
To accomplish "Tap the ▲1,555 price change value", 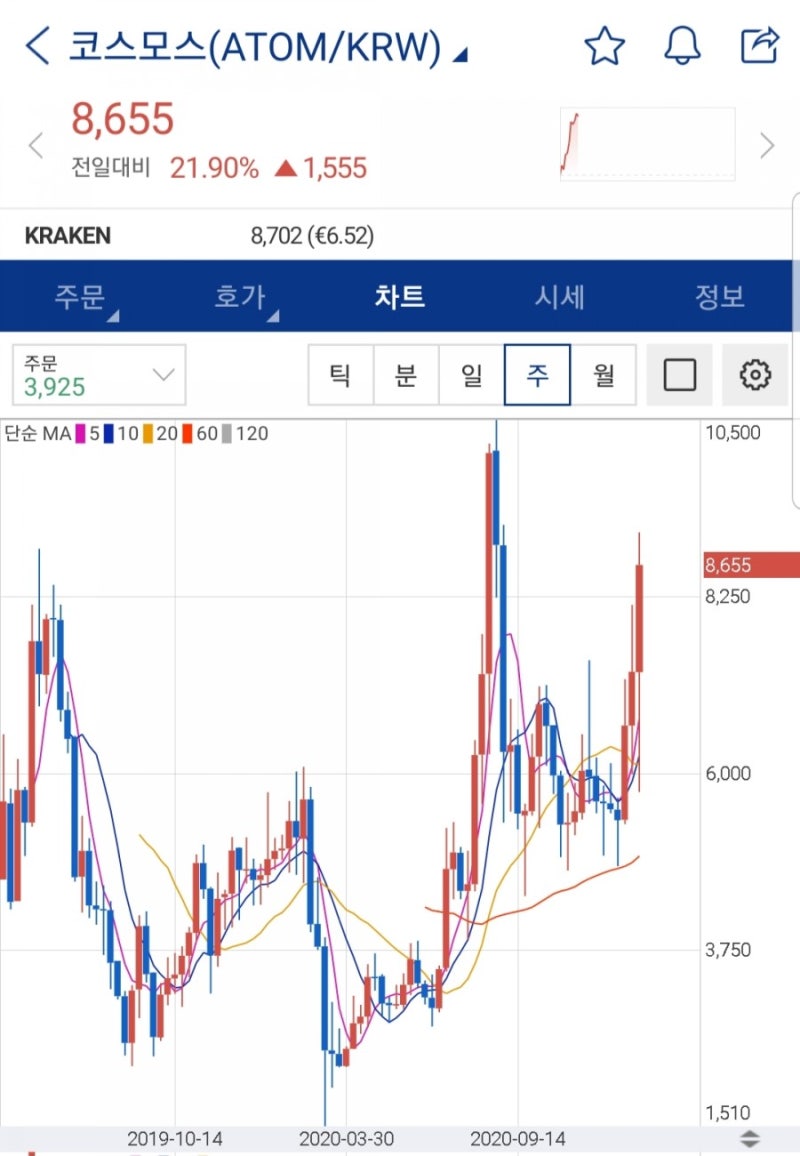I will click(321, 168).
